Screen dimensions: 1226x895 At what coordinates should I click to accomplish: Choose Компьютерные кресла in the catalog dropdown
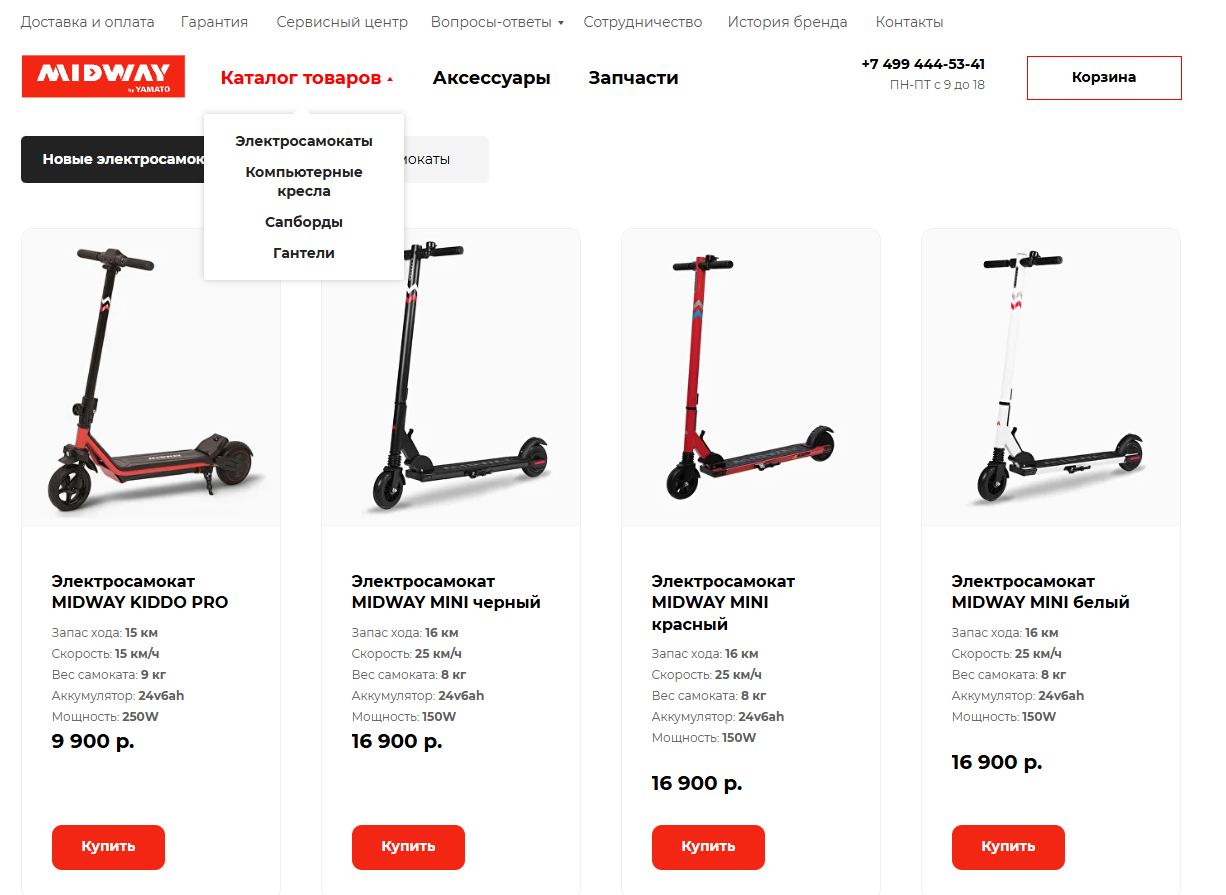(x=304, y=181)
